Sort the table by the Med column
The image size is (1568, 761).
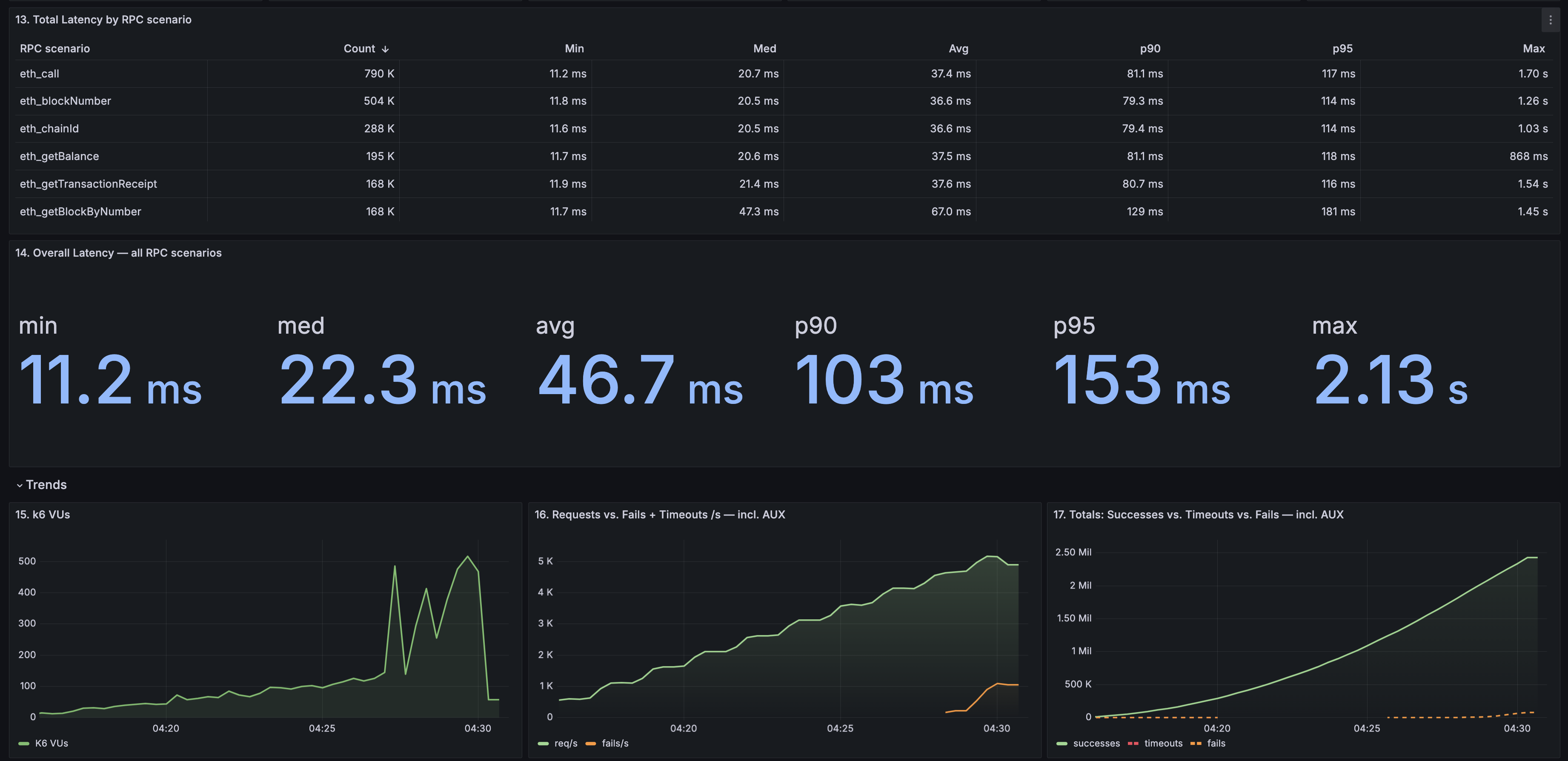click(x=764, y=48)
